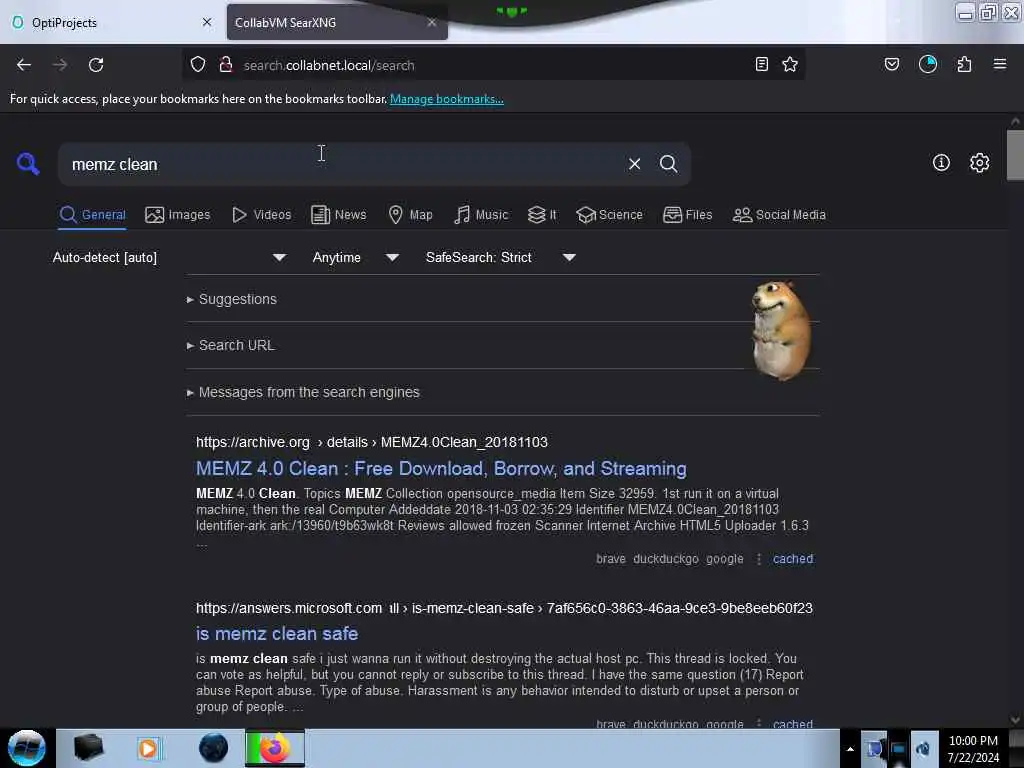Screen dimensions: 1024x768
Task: Toggle reader view icon in address bar
Action: 761,64
